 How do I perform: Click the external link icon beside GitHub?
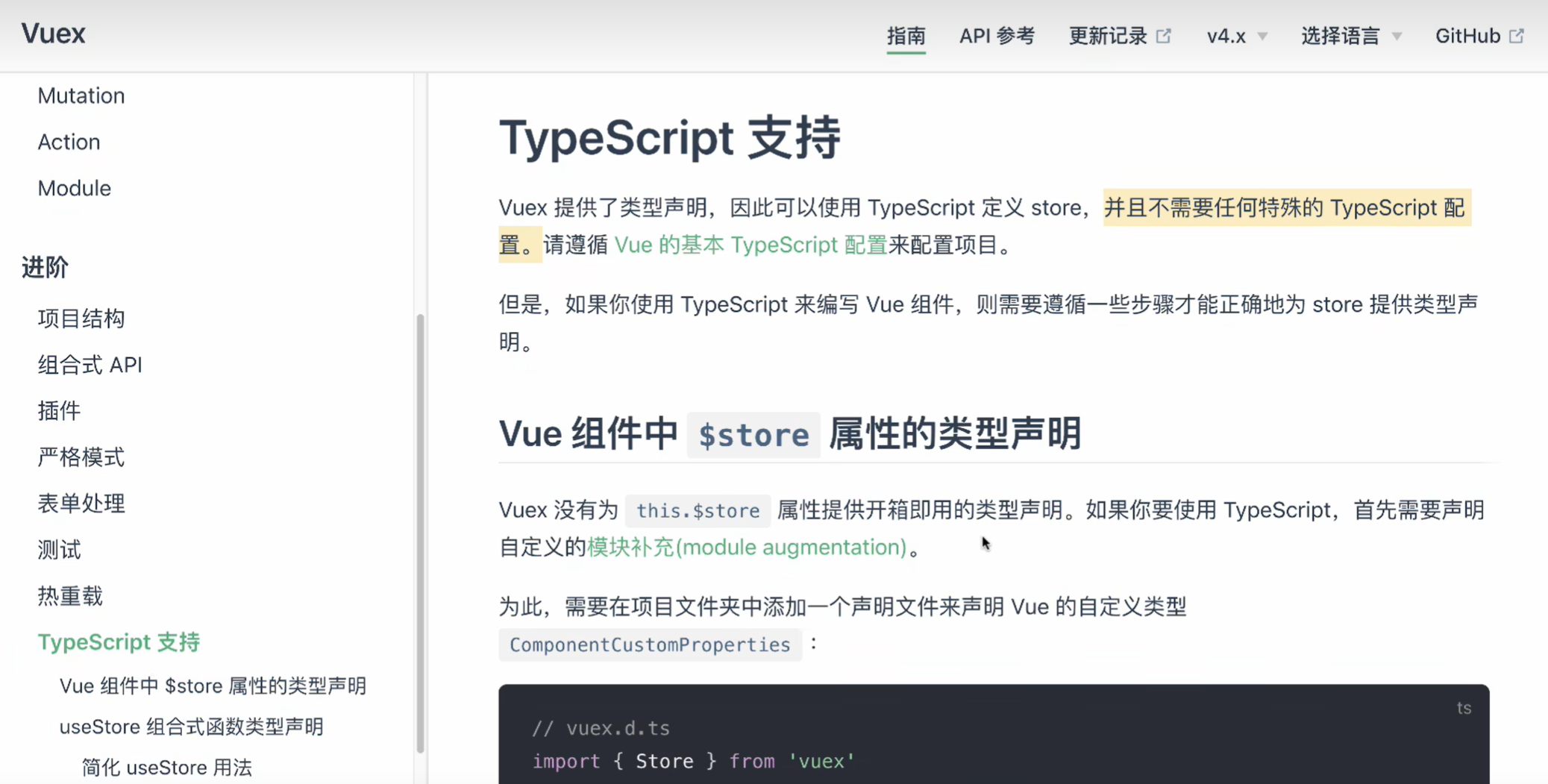point(1517,36)
